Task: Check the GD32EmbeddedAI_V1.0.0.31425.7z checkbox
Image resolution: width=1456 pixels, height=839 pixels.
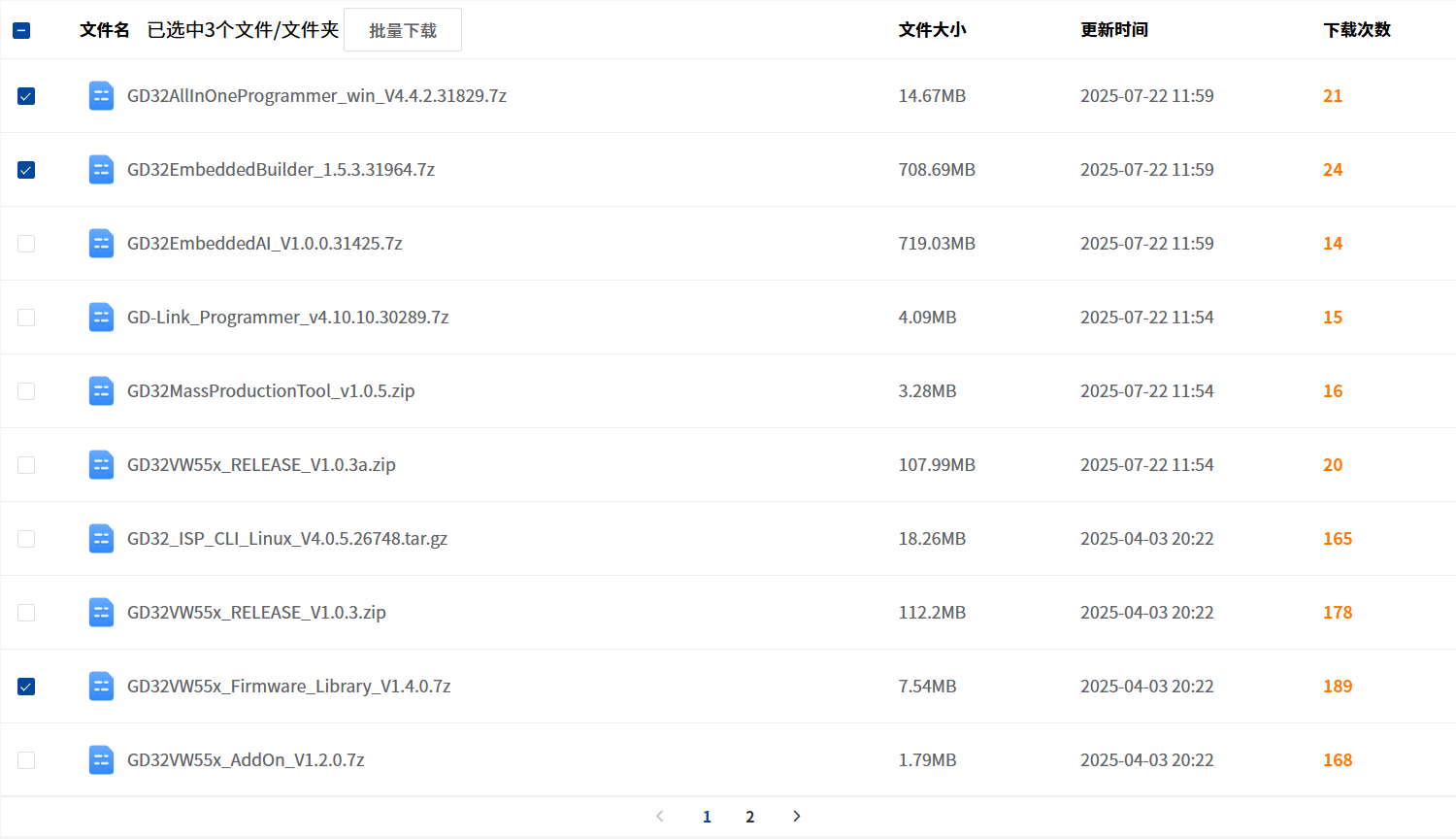Action: pos(26,244)
